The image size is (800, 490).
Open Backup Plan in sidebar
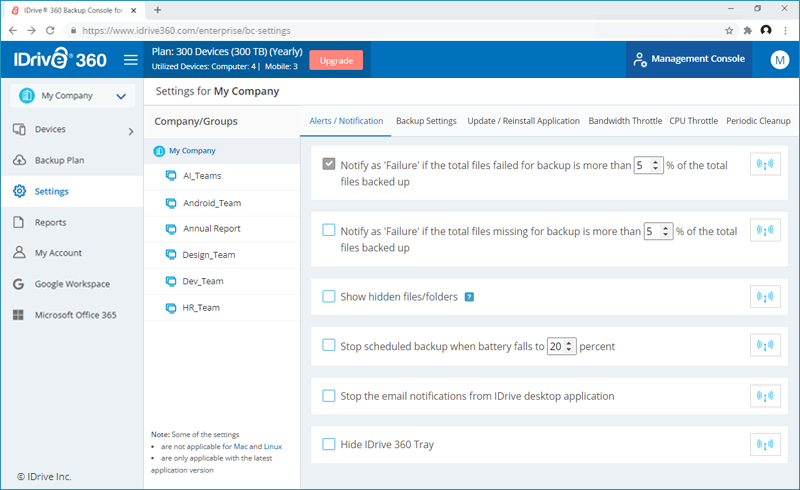(x=72, y=160)
